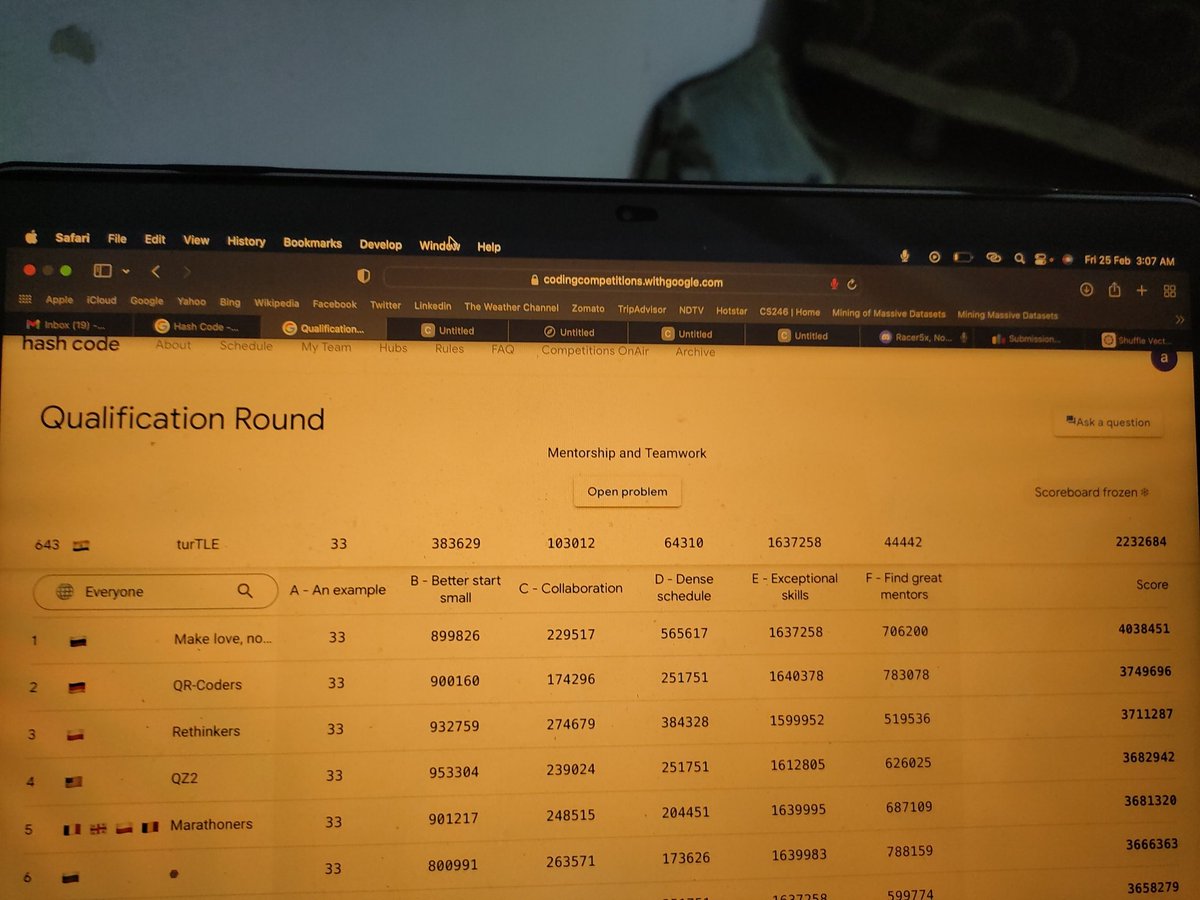This screenshot has height=900, width=1200.
Task: Select team Rethinkers row
Action: (600, 727)
